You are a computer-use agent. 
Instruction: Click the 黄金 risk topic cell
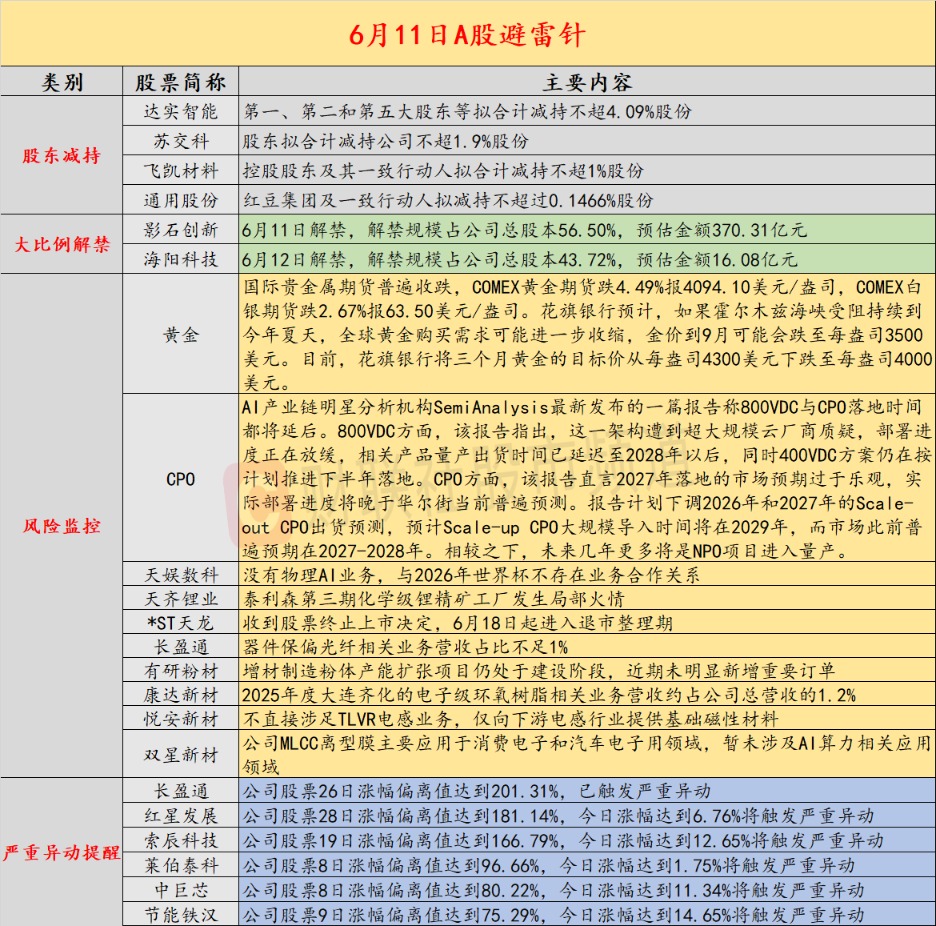point(180,334)
